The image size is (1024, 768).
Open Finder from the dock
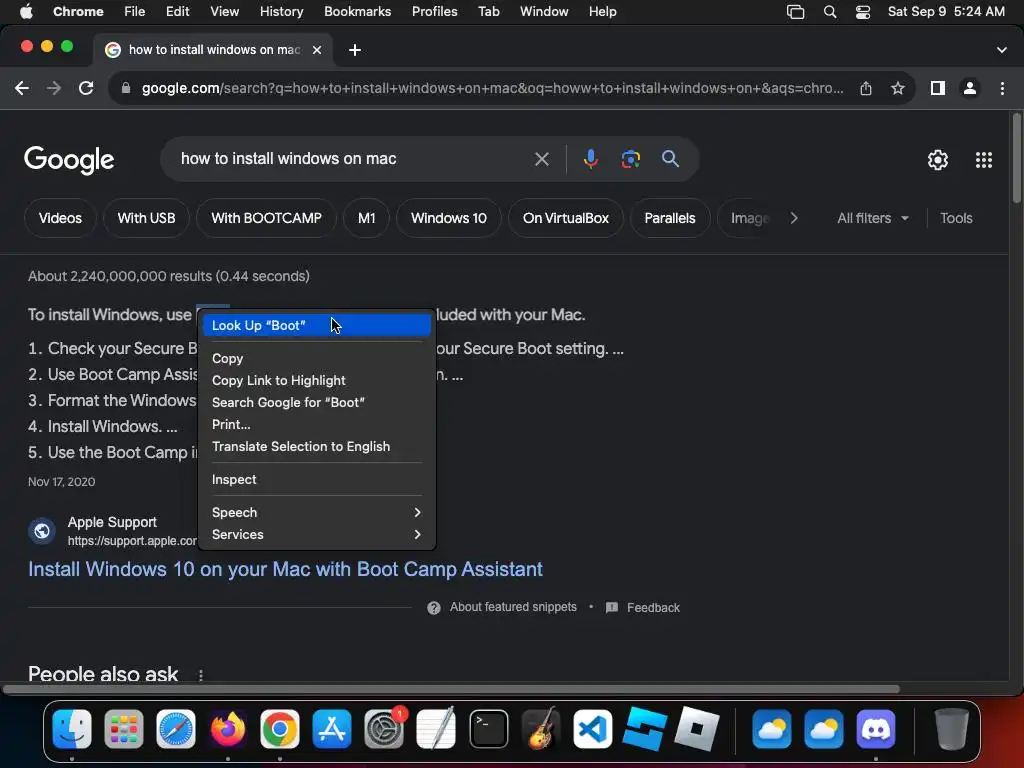pyautogui.click(x=72, y=729)
